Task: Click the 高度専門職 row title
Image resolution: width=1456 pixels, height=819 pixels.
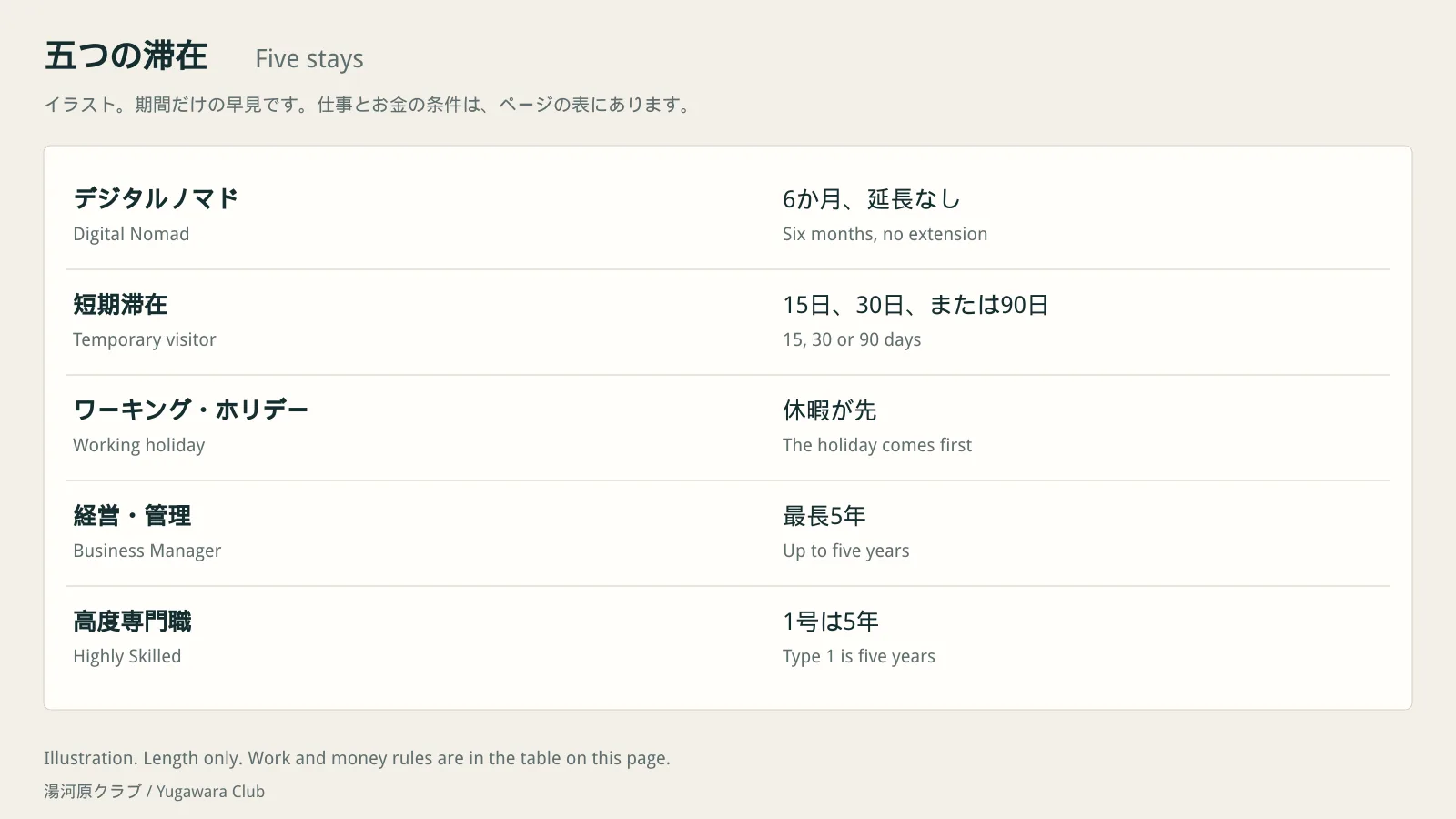Action: [132, 621]
